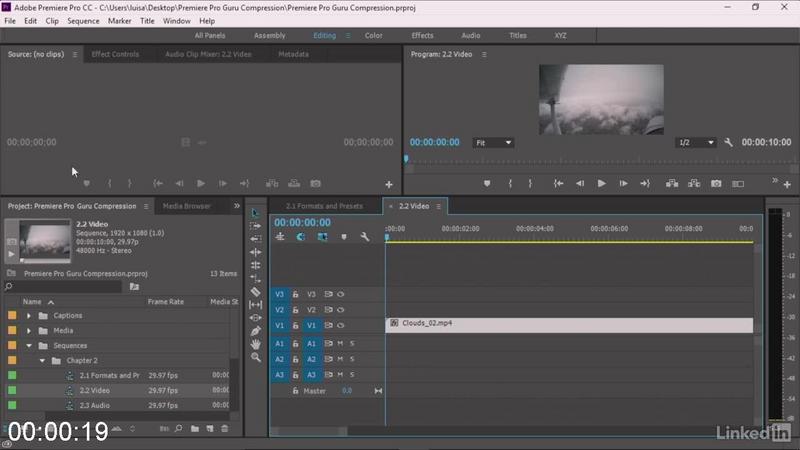Screen dimensions: 800x450
Task: Export frame with camera icon in Program monitor
Action: pyautogui.click(x=716, y=184)
